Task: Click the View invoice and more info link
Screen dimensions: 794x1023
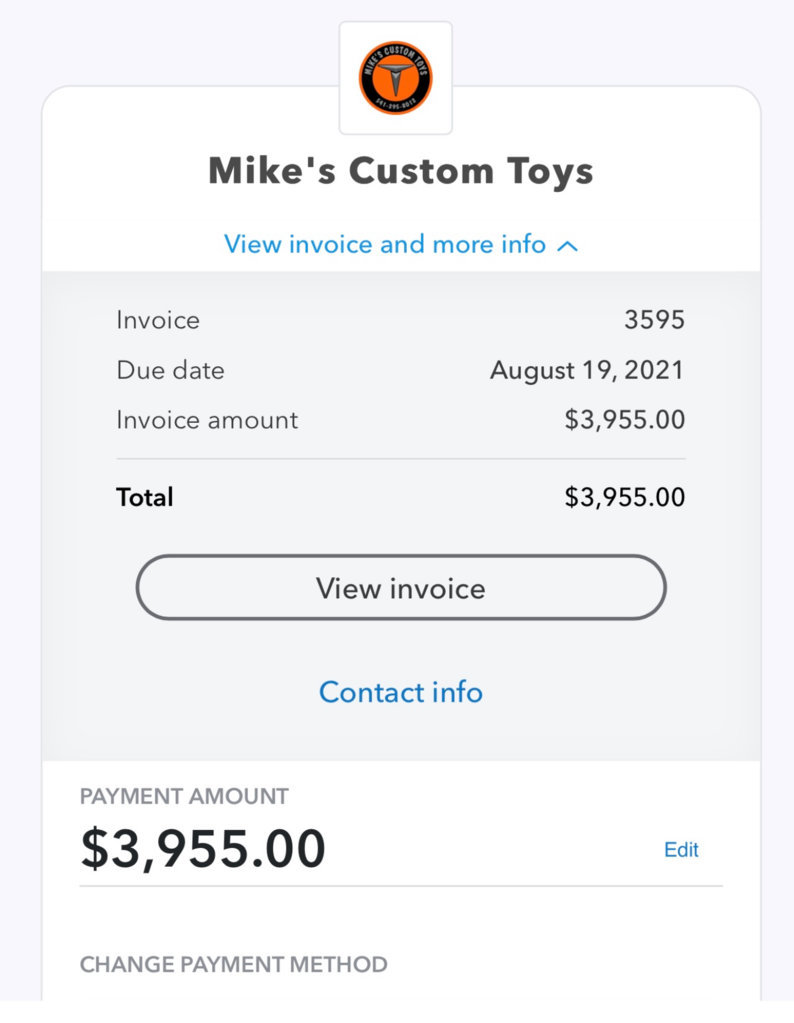Action: tap(385, 244)
